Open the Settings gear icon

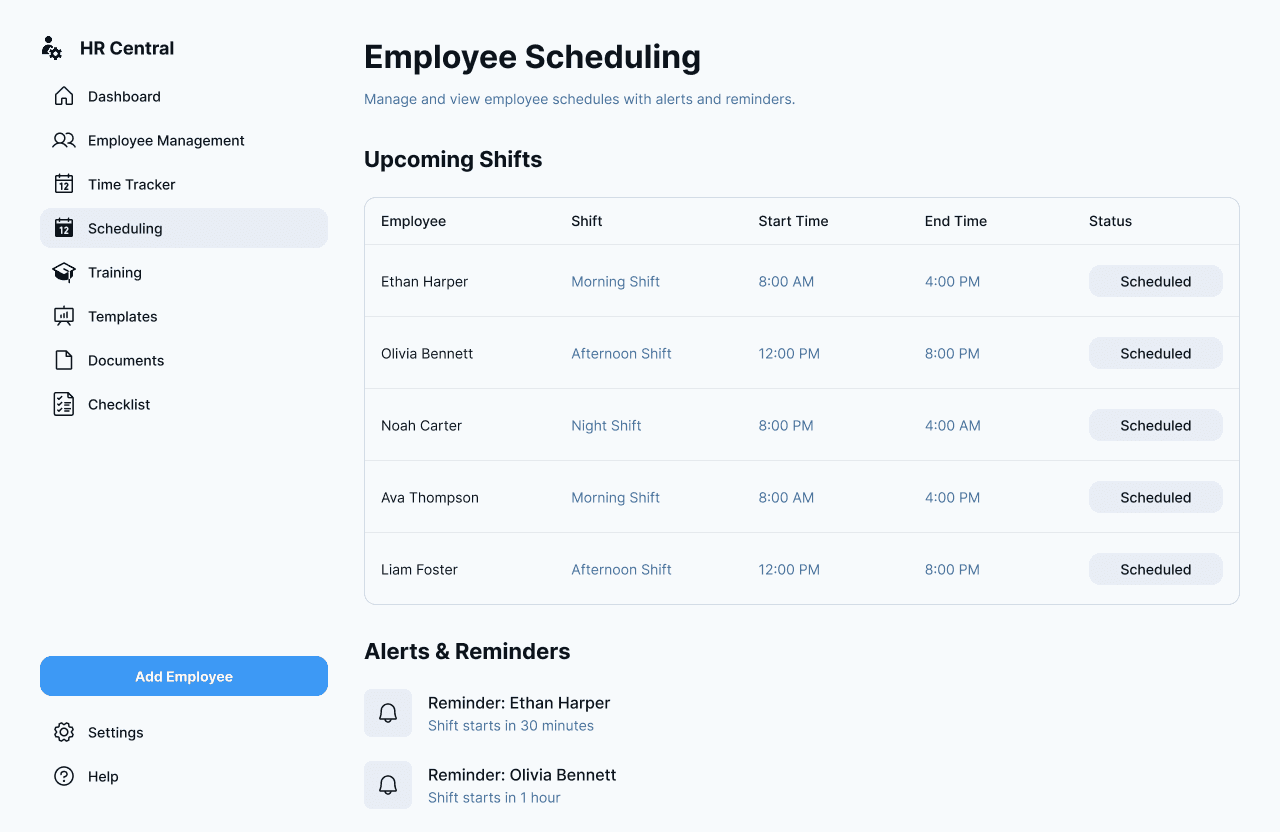[x=63, y=732]
